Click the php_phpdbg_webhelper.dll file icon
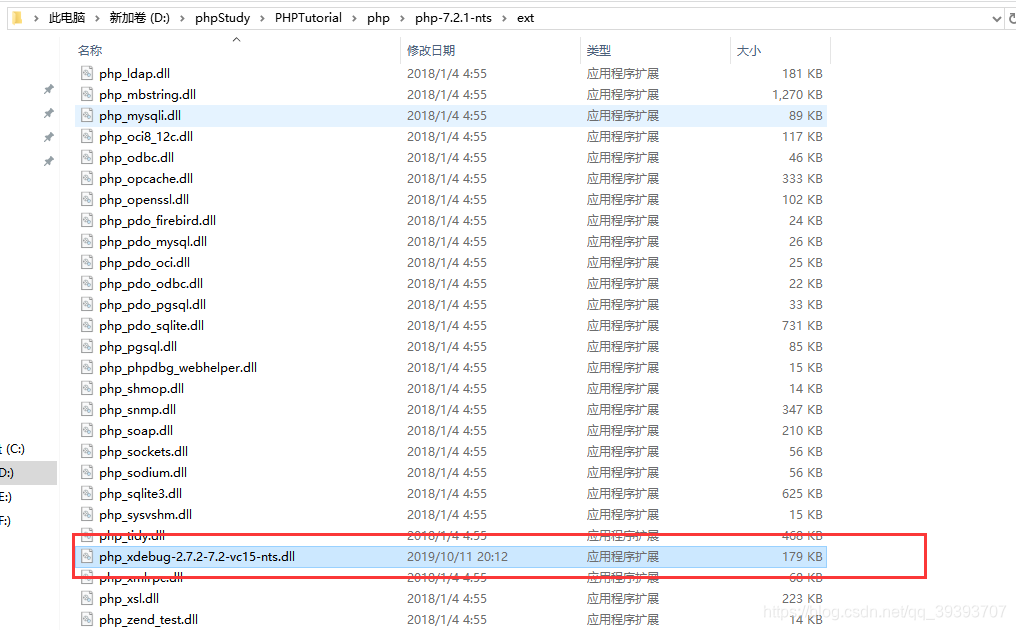 [87, 368]
